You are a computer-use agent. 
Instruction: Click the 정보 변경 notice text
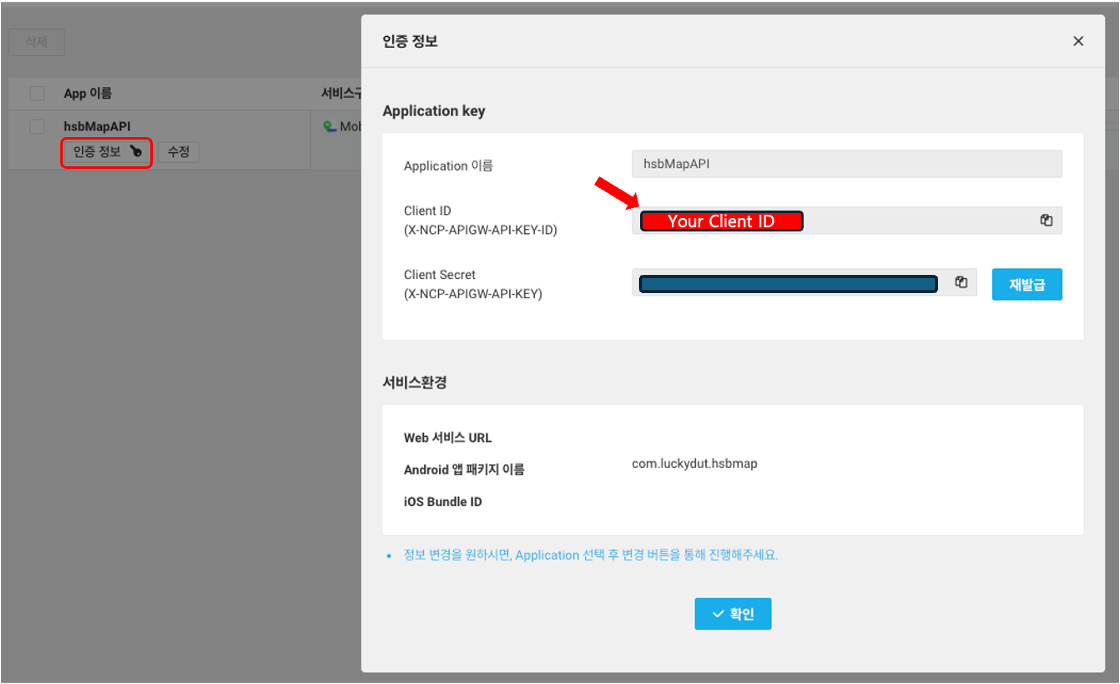click(x=591, y=555)
